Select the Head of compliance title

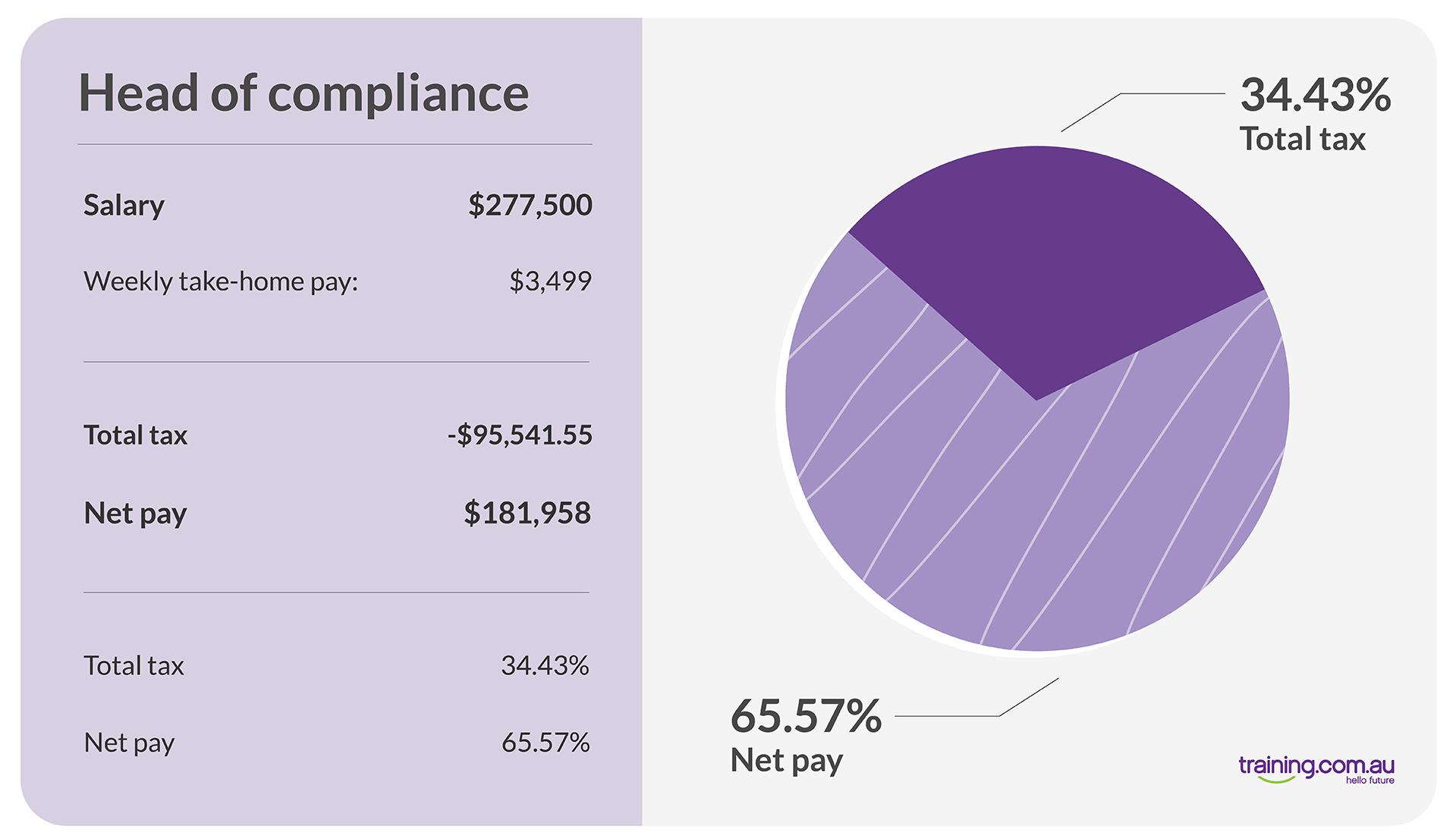click(303, 93)
